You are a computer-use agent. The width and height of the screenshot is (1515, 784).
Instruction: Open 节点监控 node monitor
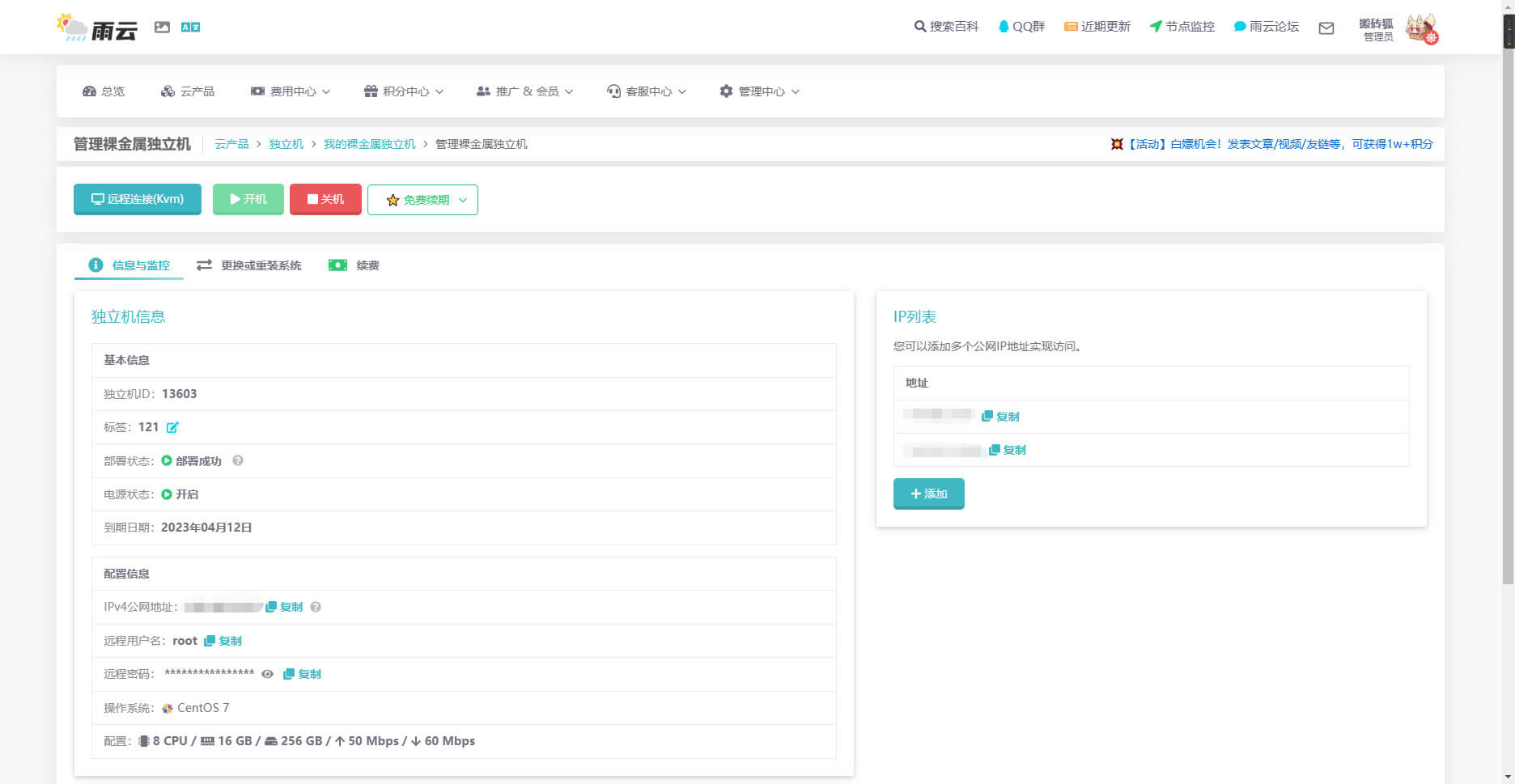point(1182,27)
